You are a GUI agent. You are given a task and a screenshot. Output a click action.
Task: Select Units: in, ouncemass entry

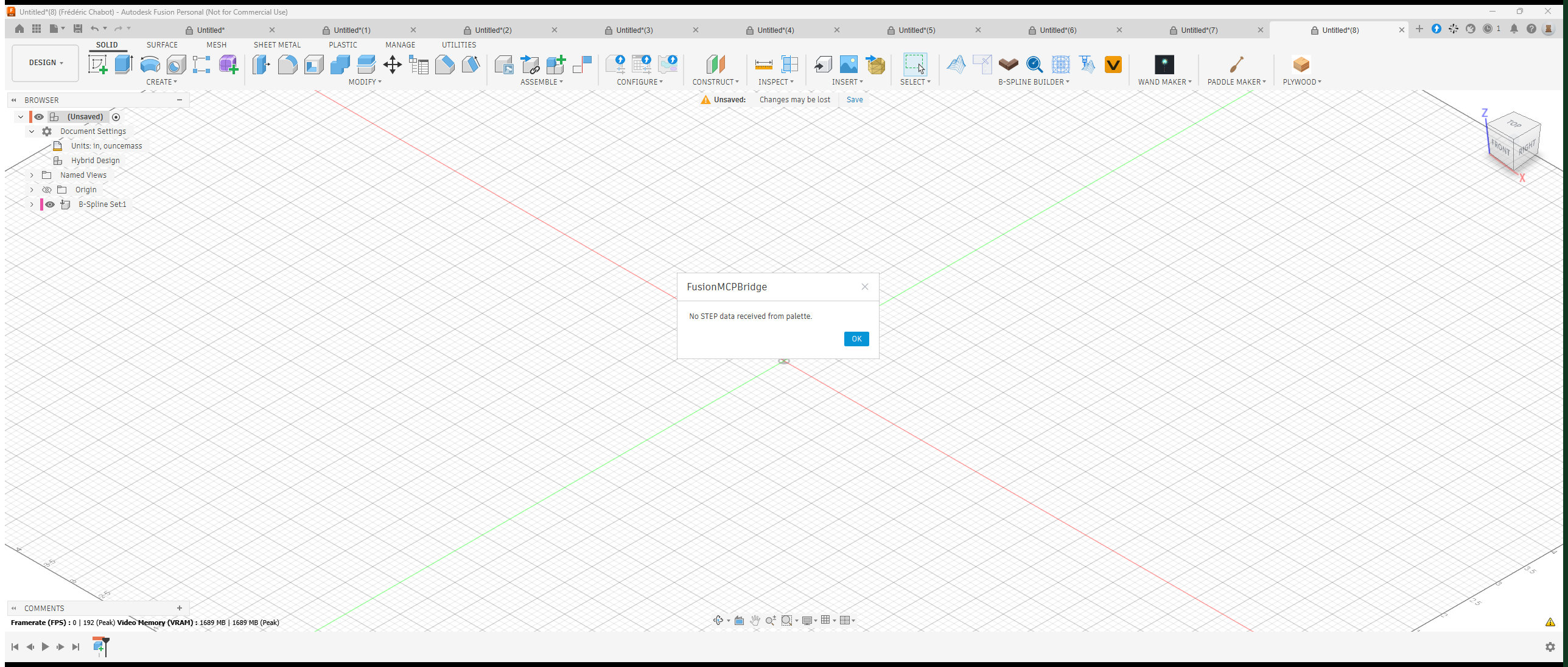tap(107, 146)
